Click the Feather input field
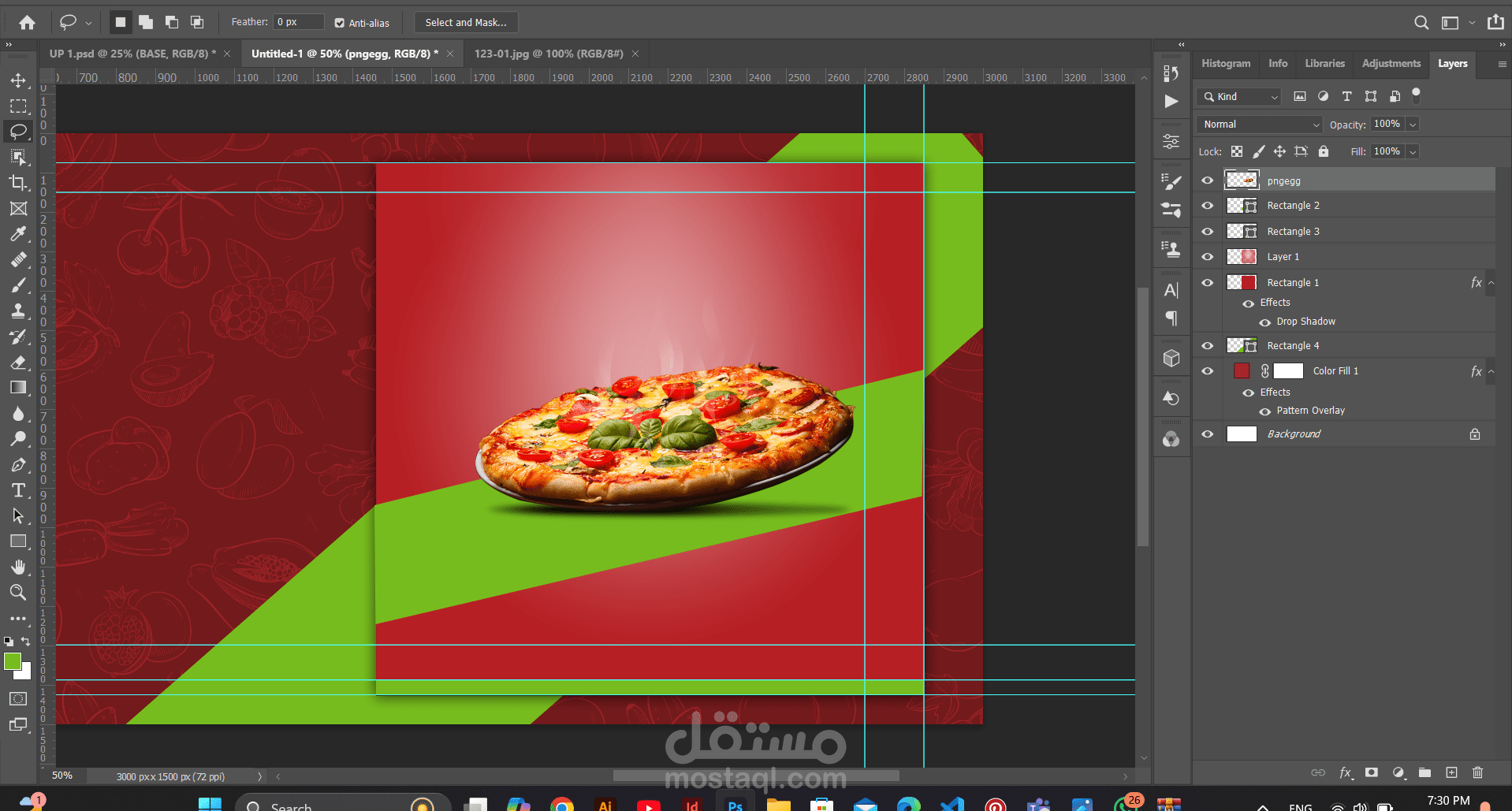Viewport: 1512px width, 811px height. click(x=298, y=22)
